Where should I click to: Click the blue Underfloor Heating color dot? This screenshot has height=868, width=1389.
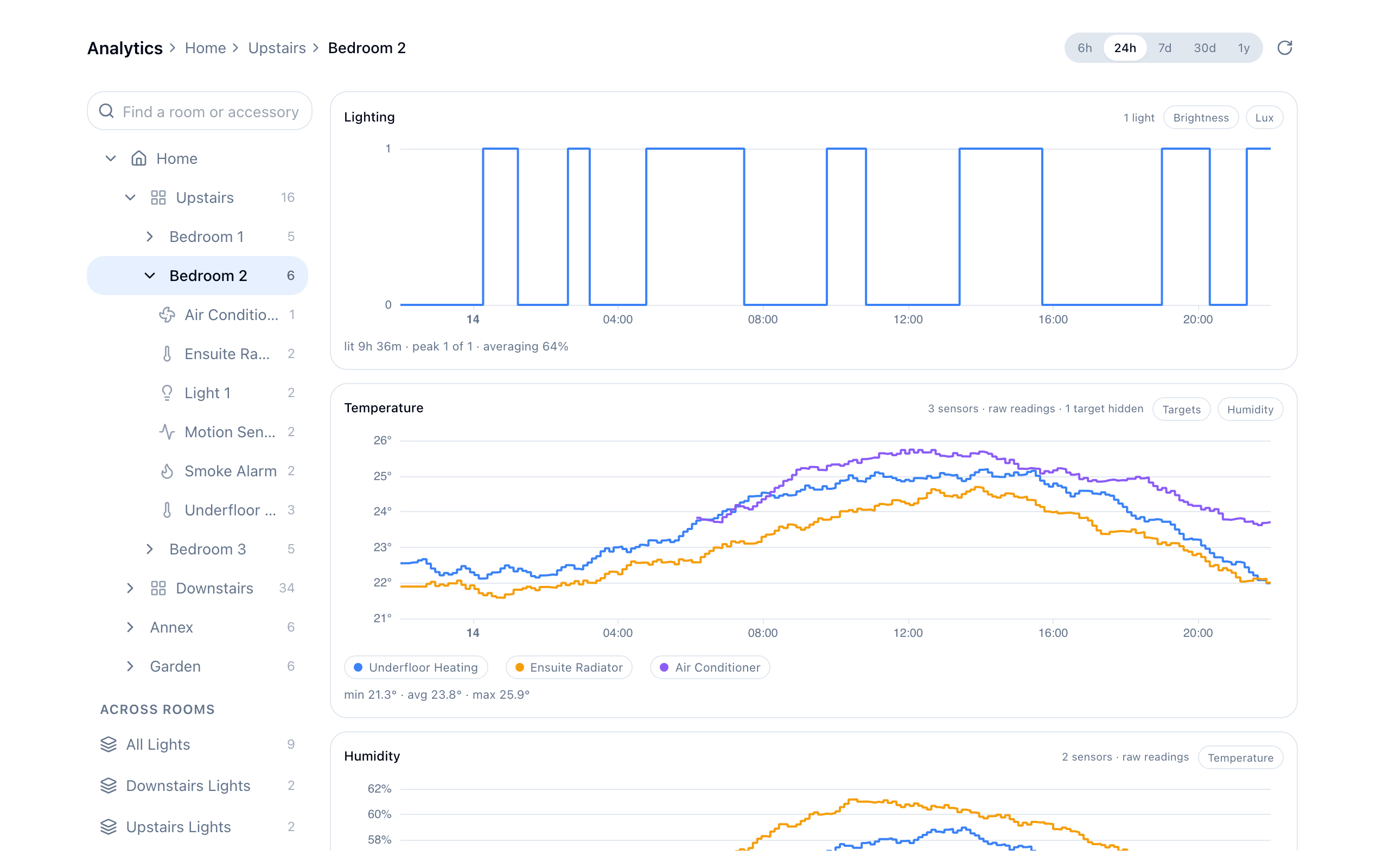(358, 667)
